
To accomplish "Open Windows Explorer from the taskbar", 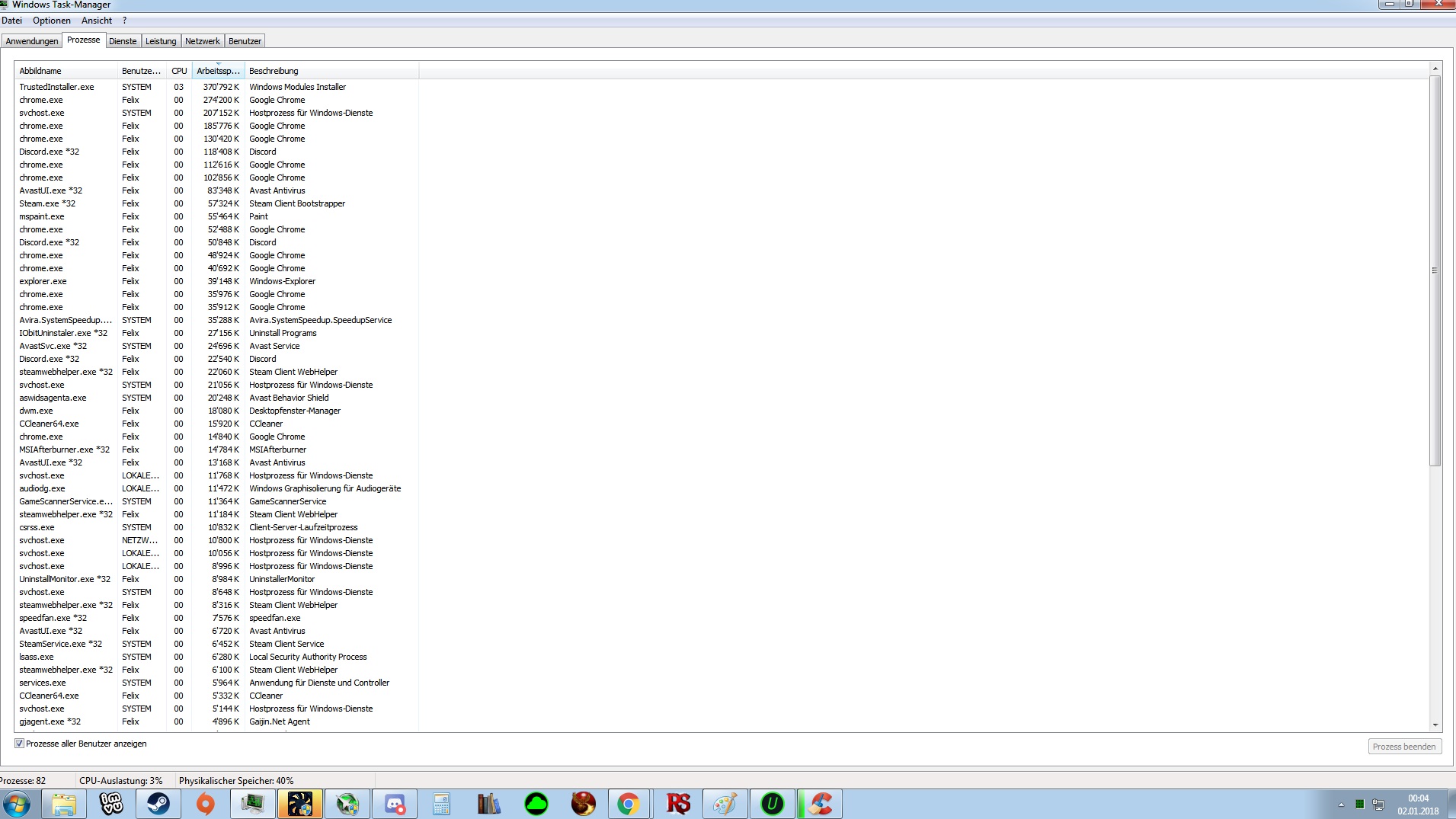I will (x=64, y=804).
